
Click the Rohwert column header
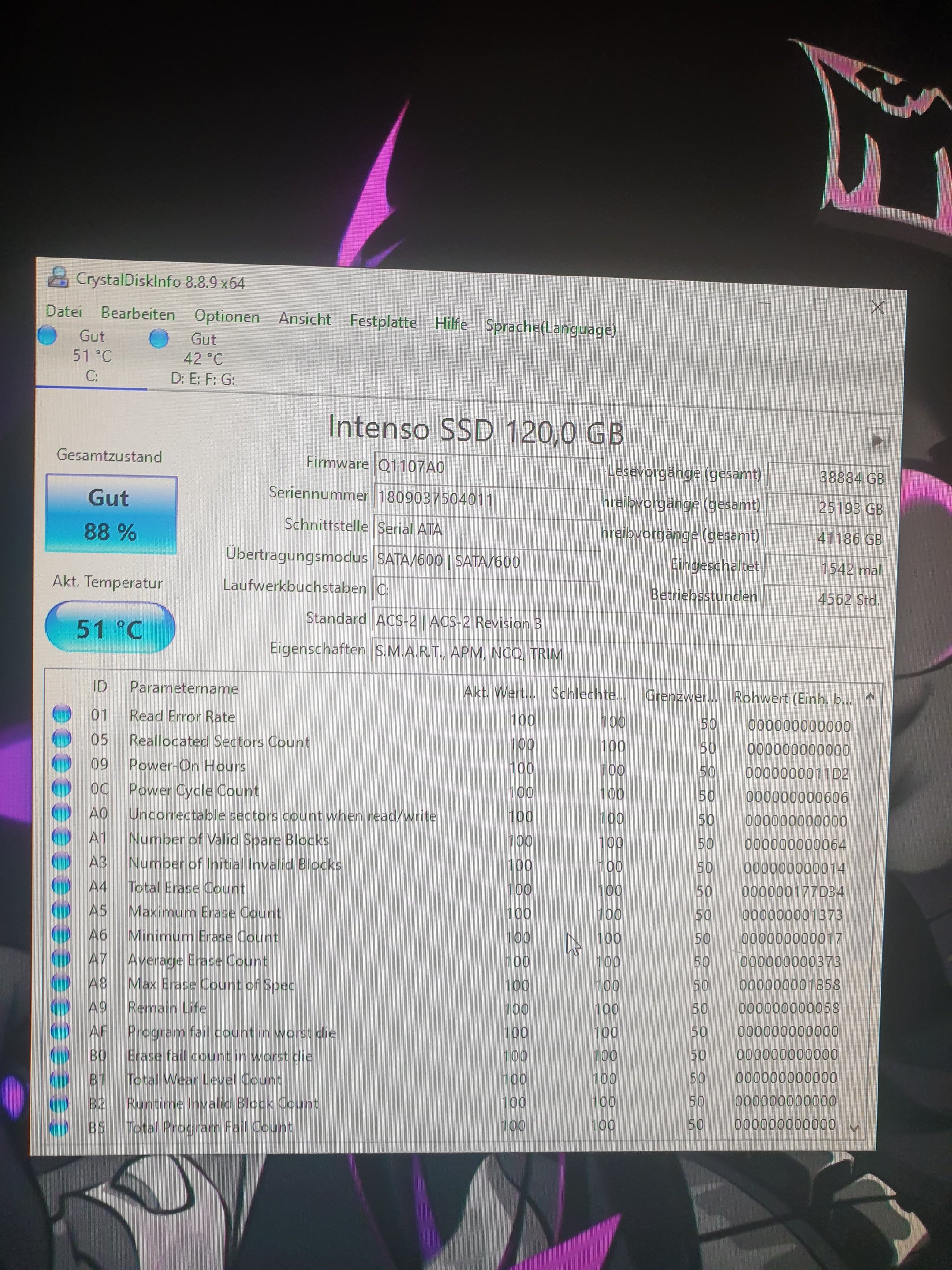click(792, 698)
